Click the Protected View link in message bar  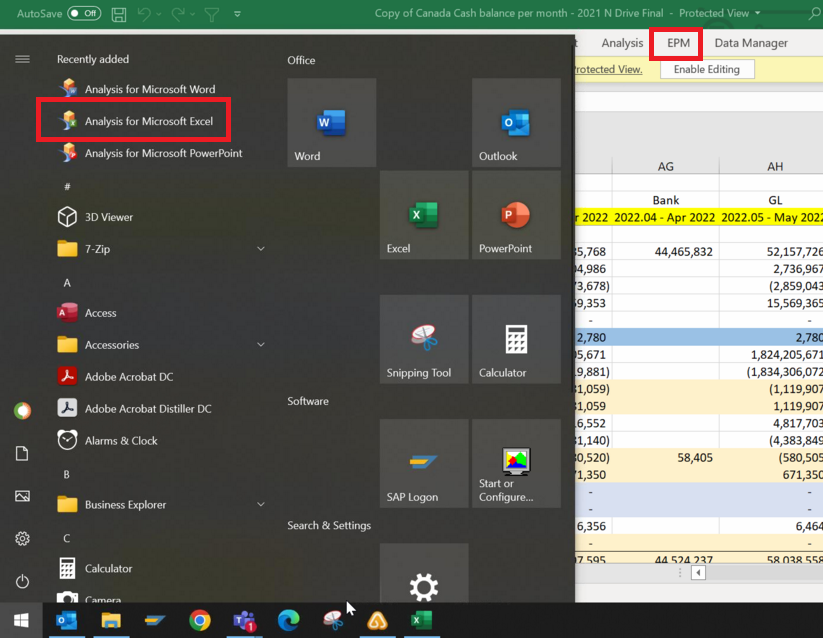607,69
